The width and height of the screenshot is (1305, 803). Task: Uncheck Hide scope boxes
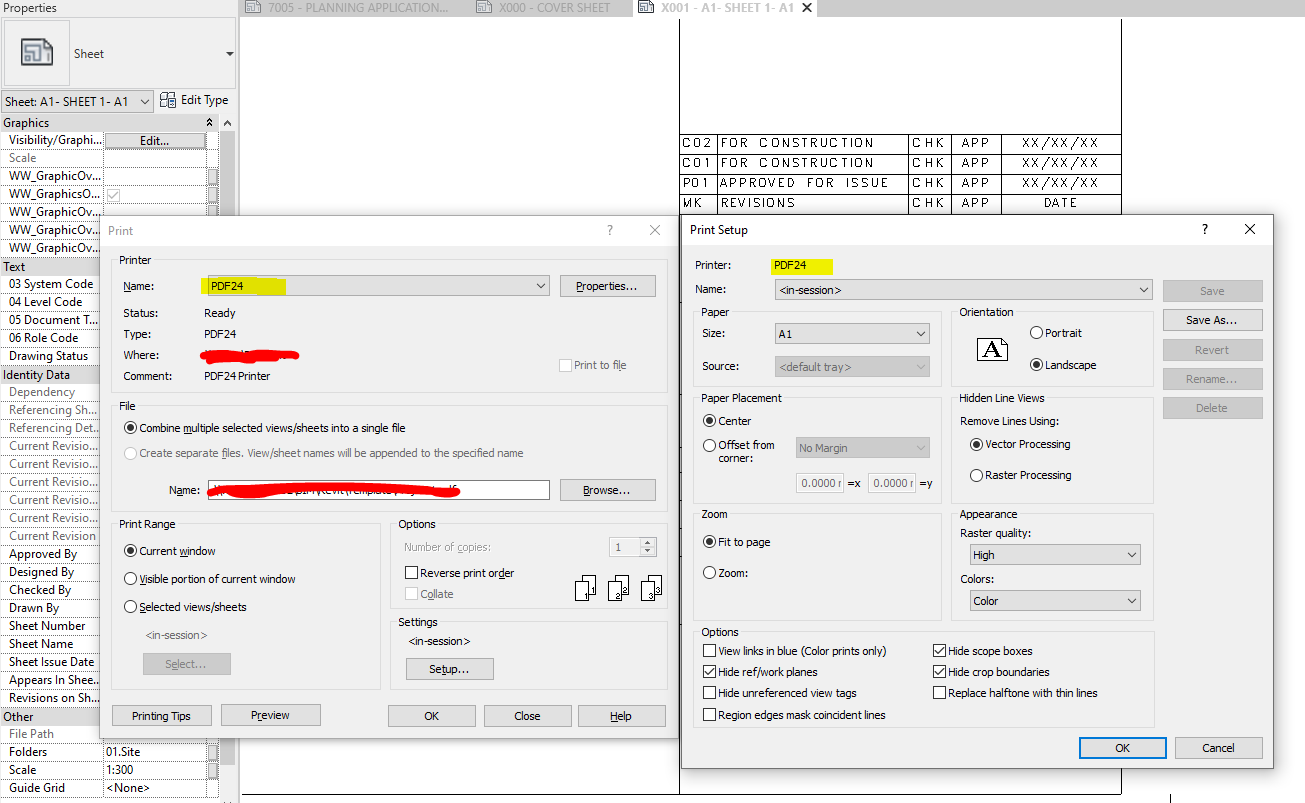(940, 650)
